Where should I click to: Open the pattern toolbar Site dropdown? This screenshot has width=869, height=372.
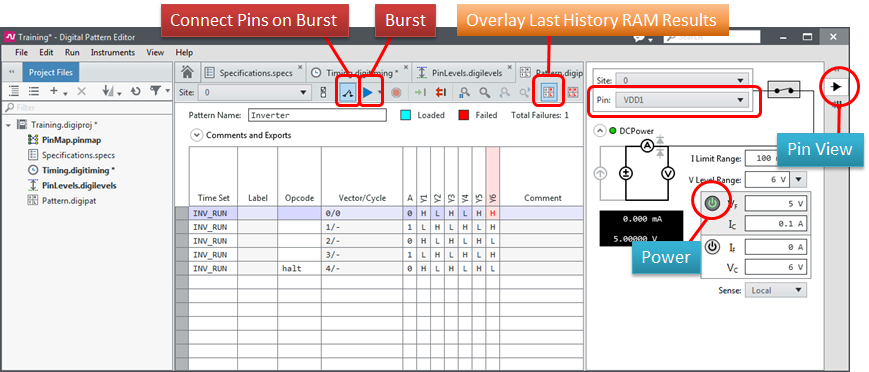pyautogui.click(x=254, y=93)
